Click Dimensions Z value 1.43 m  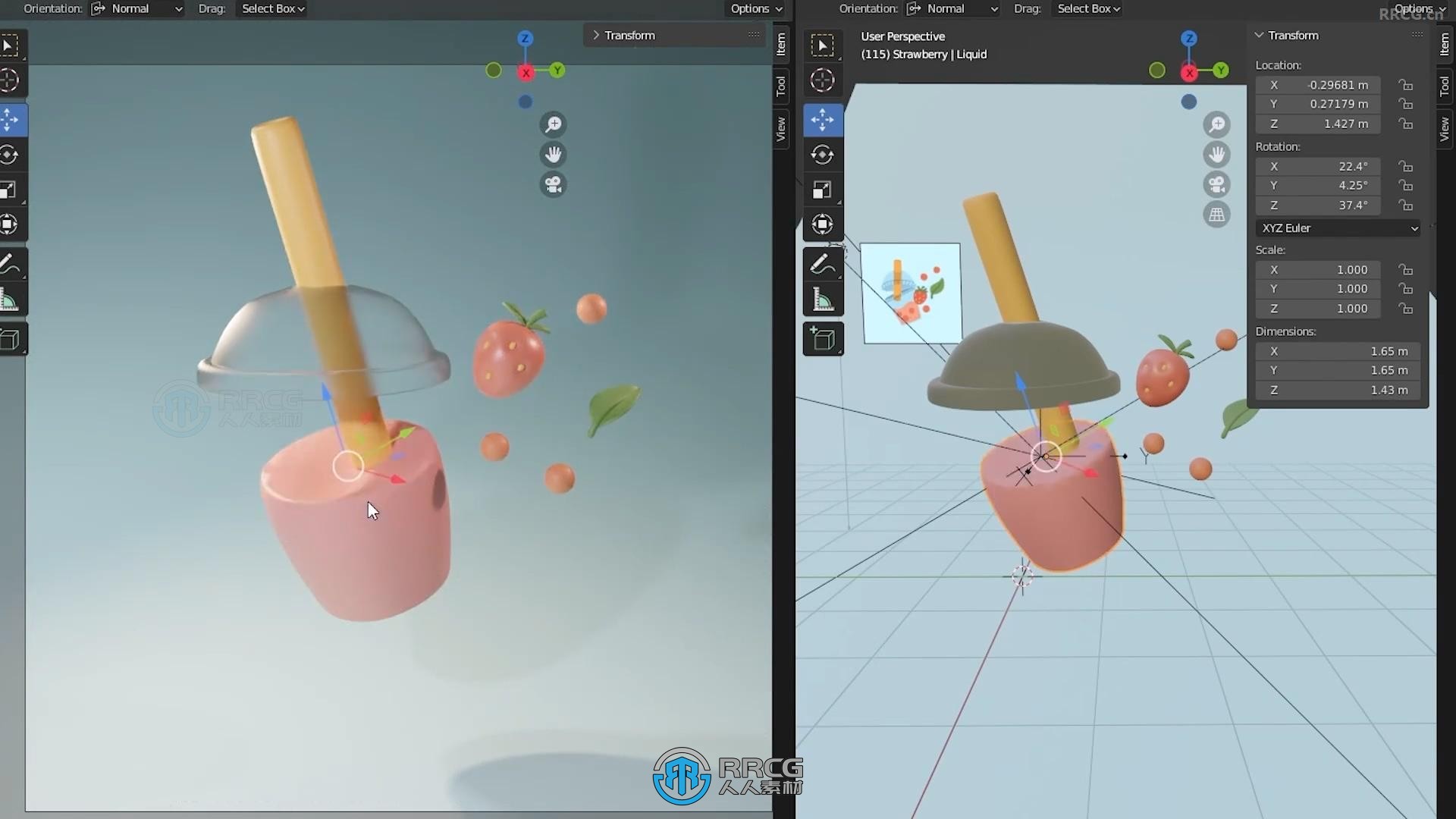pos(1338,390)
